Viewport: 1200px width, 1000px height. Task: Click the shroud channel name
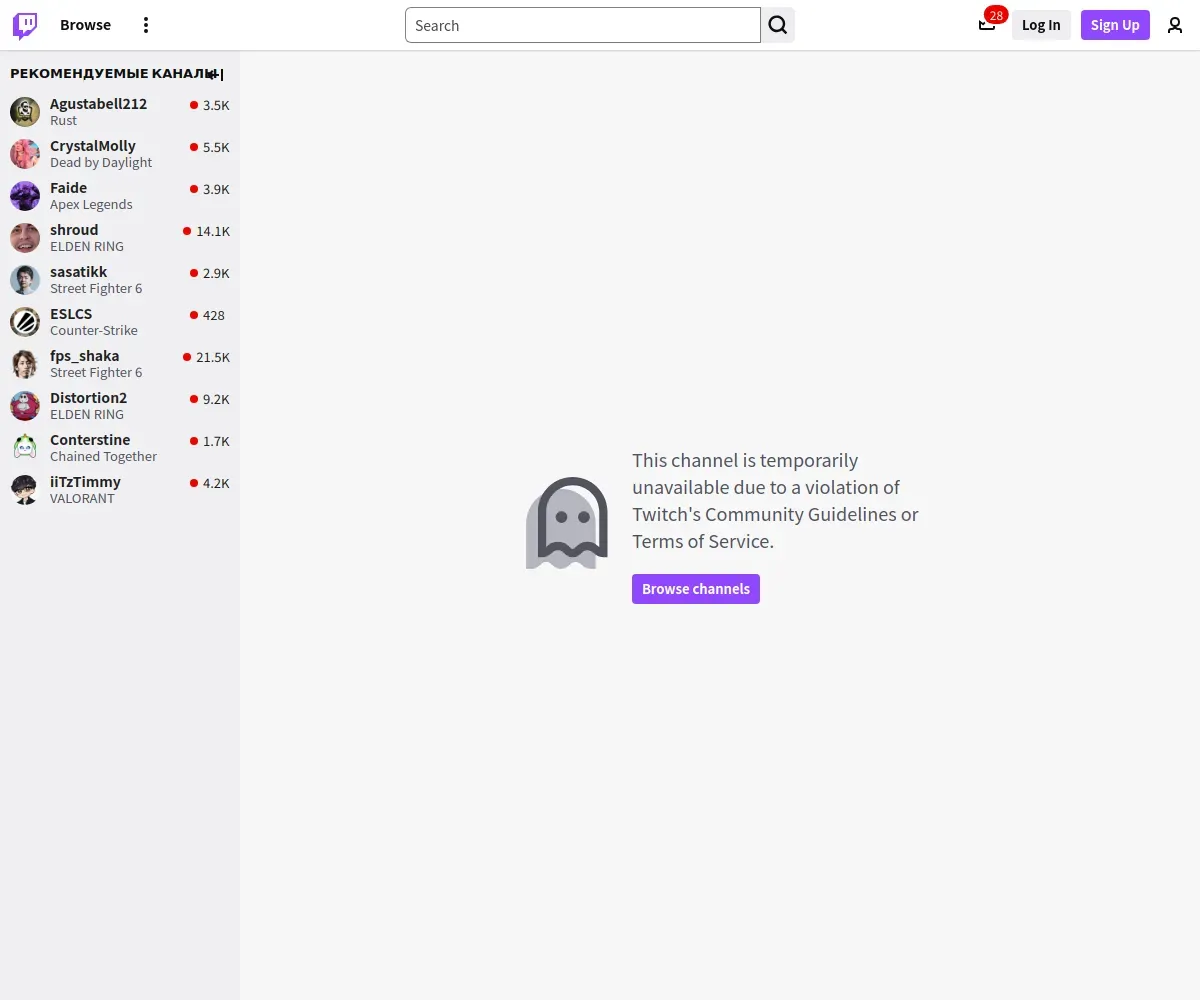[74, 230]
